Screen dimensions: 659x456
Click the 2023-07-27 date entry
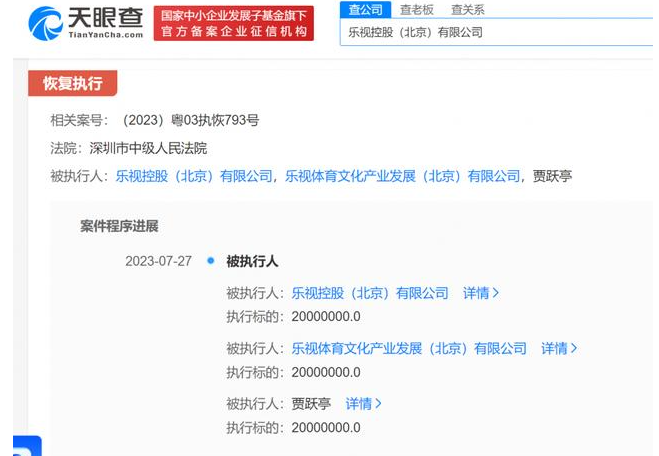158,261
